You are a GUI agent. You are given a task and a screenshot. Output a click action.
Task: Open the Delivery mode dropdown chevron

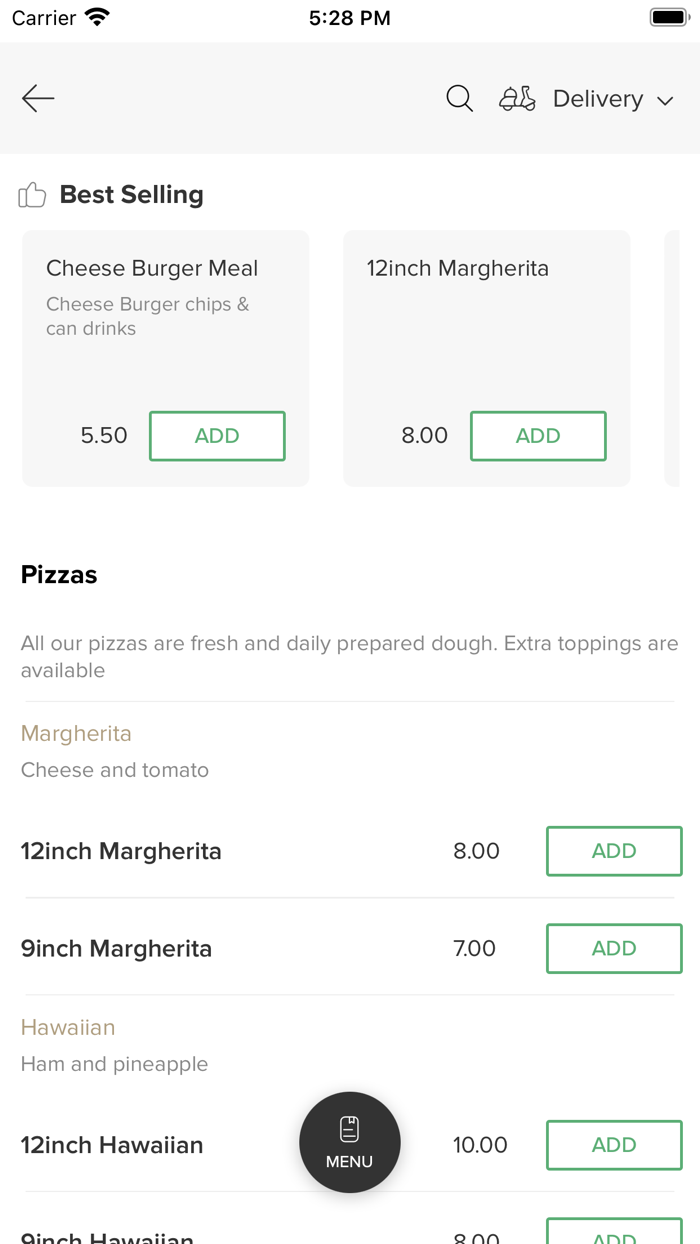666,100
